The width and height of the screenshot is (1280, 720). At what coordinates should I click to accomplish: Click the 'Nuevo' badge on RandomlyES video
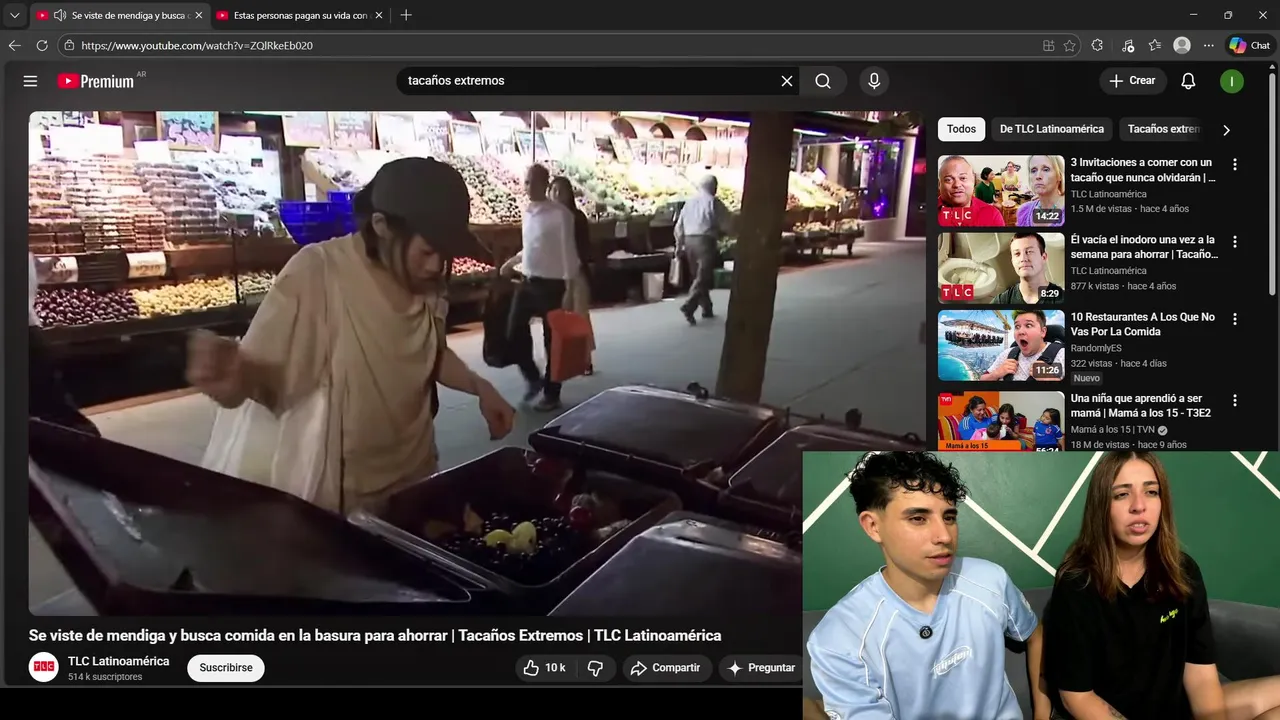[1087, 378]
